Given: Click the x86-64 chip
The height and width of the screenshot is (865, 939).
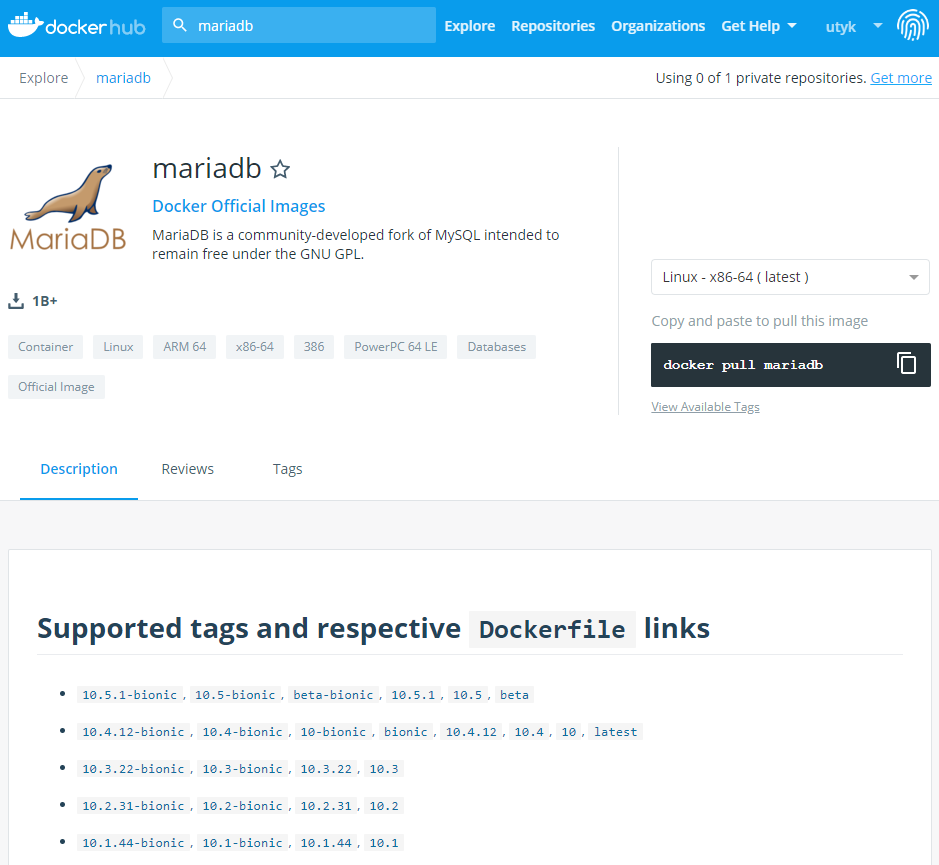Looking at the screenshot, I should tap(255, 347).
